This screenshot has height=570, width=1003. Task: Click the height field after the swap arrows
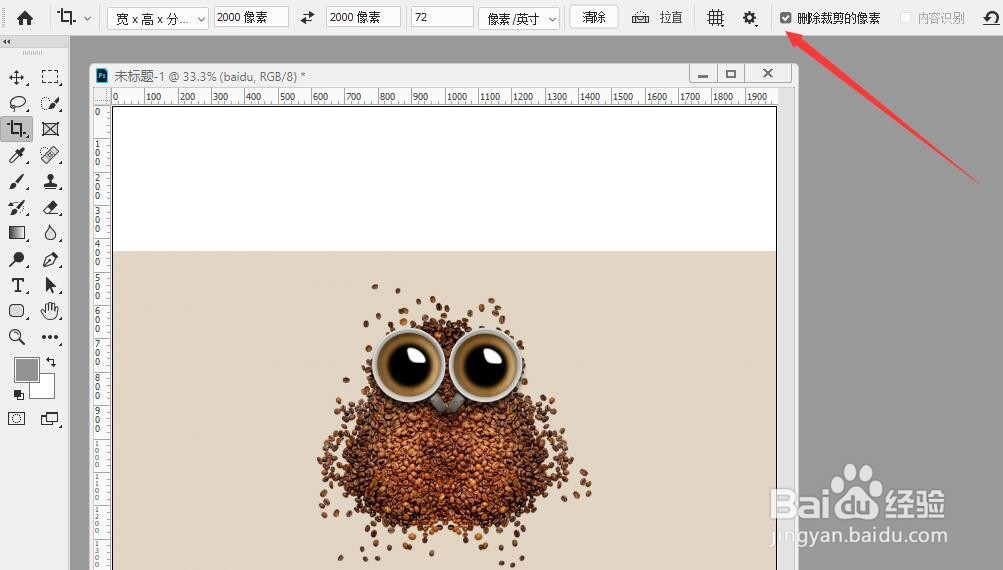point(363,17)
